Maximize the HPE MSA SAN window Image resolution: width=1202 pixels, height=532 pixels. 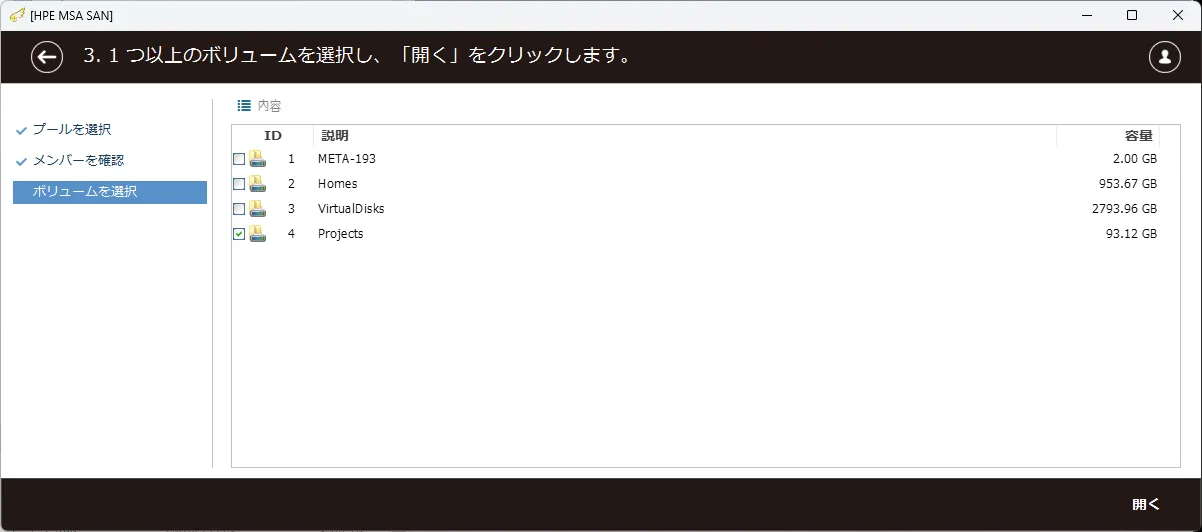[x=1132, y=15]
